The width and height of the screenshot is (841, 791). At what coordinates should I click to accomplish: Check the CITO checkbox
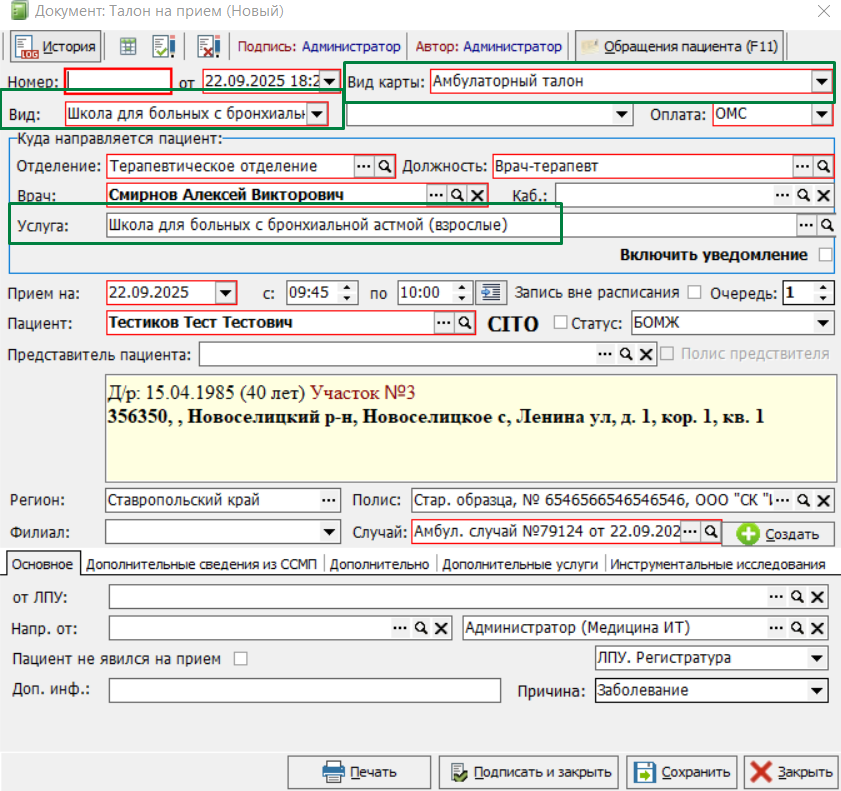point(560,322)
